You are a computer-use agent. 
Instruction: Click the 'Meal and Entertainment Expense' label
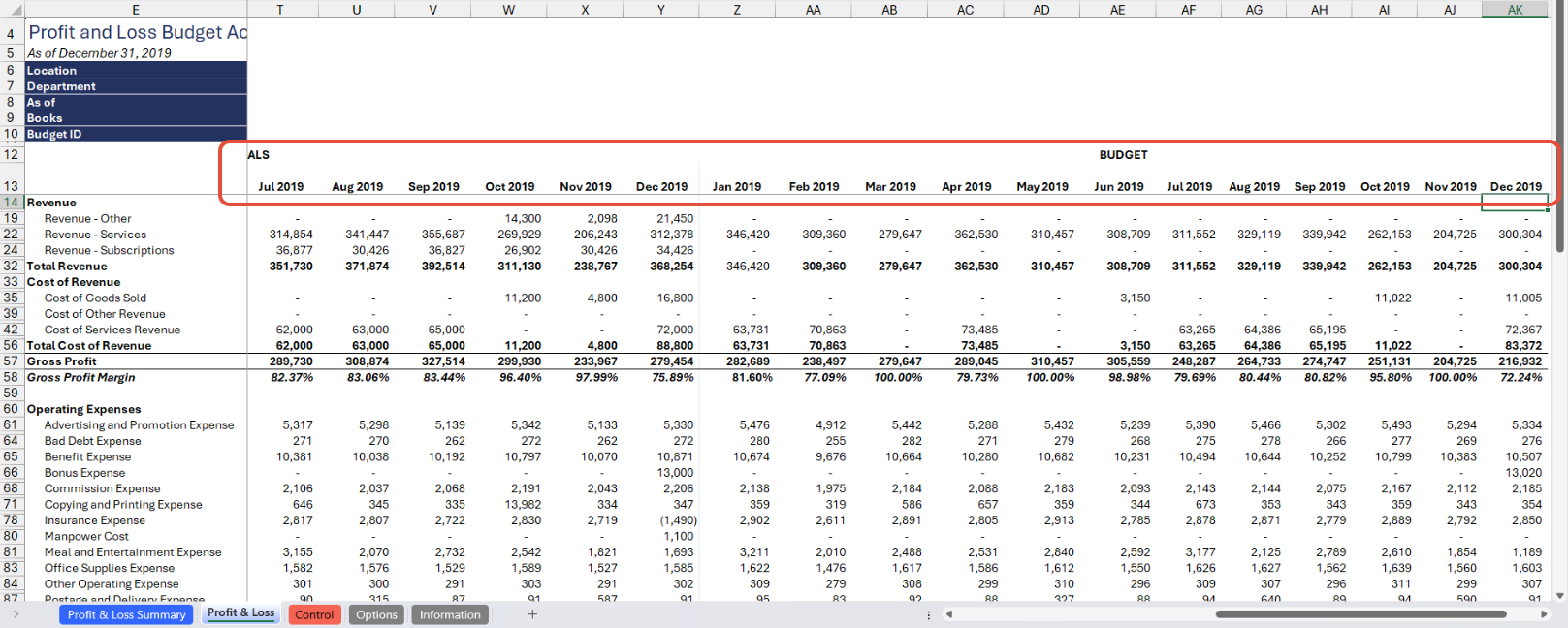(x=133, y=552)
